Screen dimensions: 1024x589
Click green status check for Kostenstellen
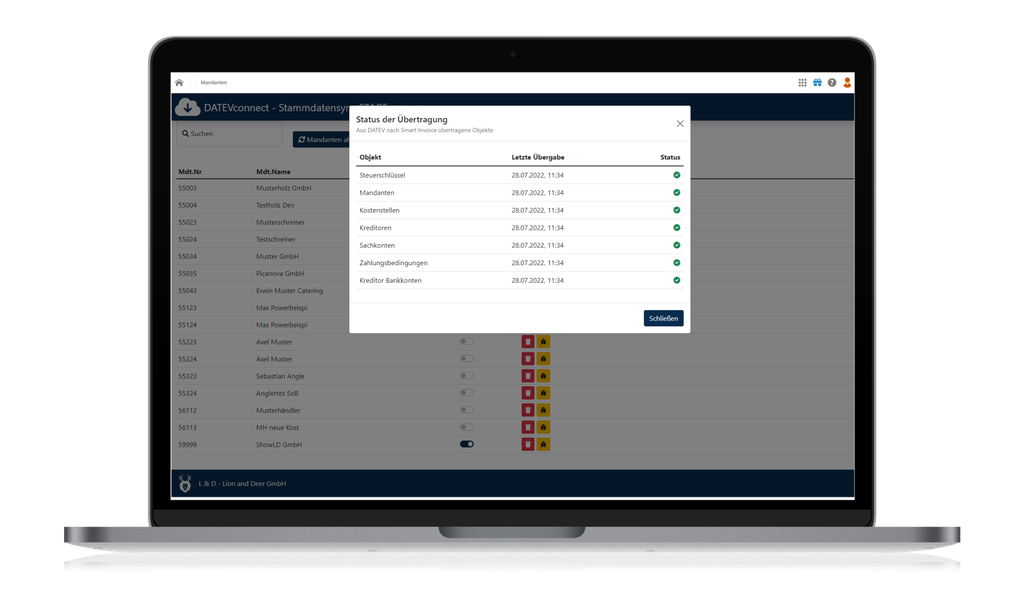[677, 210]
